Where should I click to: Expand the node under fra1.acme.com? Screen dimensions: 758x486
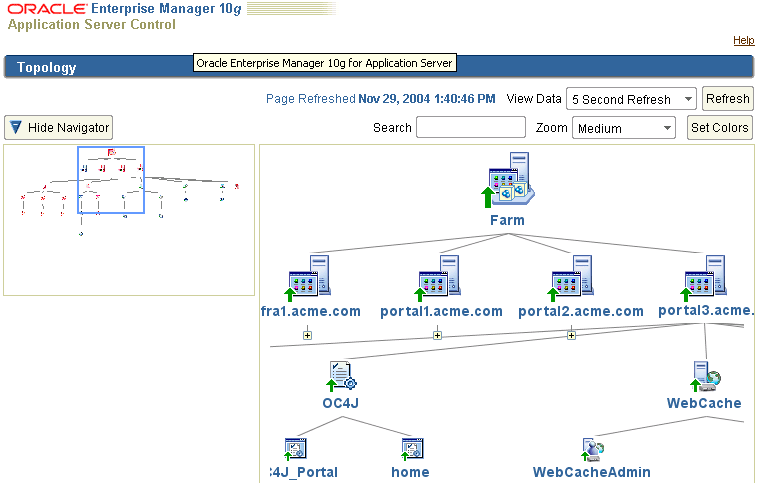coord(307,335)
